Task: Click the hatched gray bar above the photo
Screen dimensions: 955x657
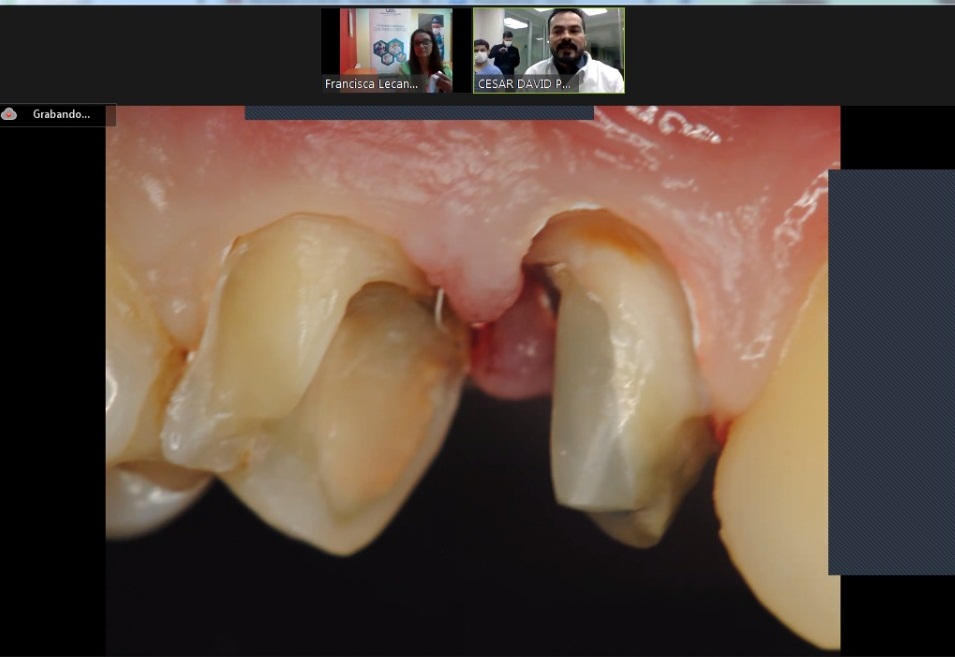Action: [x=418, y=113]
